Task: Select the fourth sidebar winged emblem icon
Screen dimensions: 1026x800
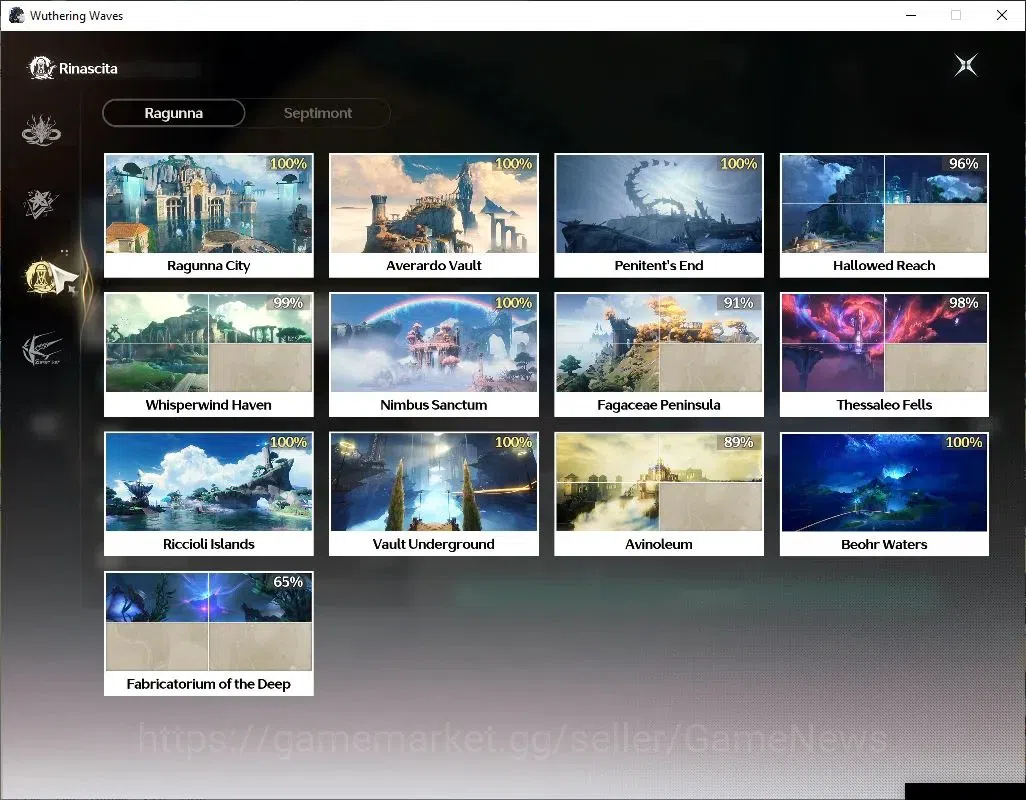Action: point(42,349)
